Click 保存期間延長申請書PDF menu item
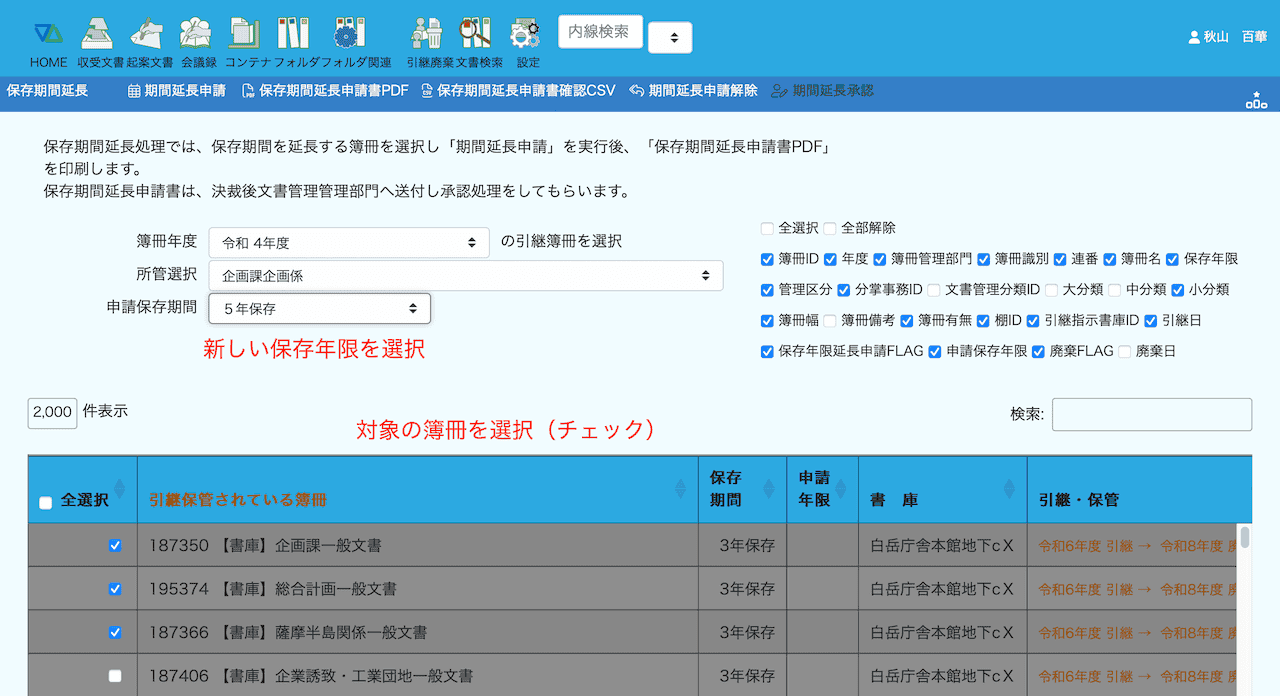Viewport: 1280px width, 696px height. pos(325,91)
